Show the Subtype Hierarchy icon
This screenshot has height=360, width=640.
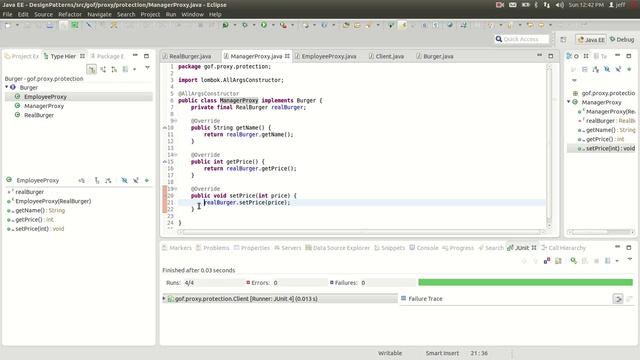tap(114, 69)
